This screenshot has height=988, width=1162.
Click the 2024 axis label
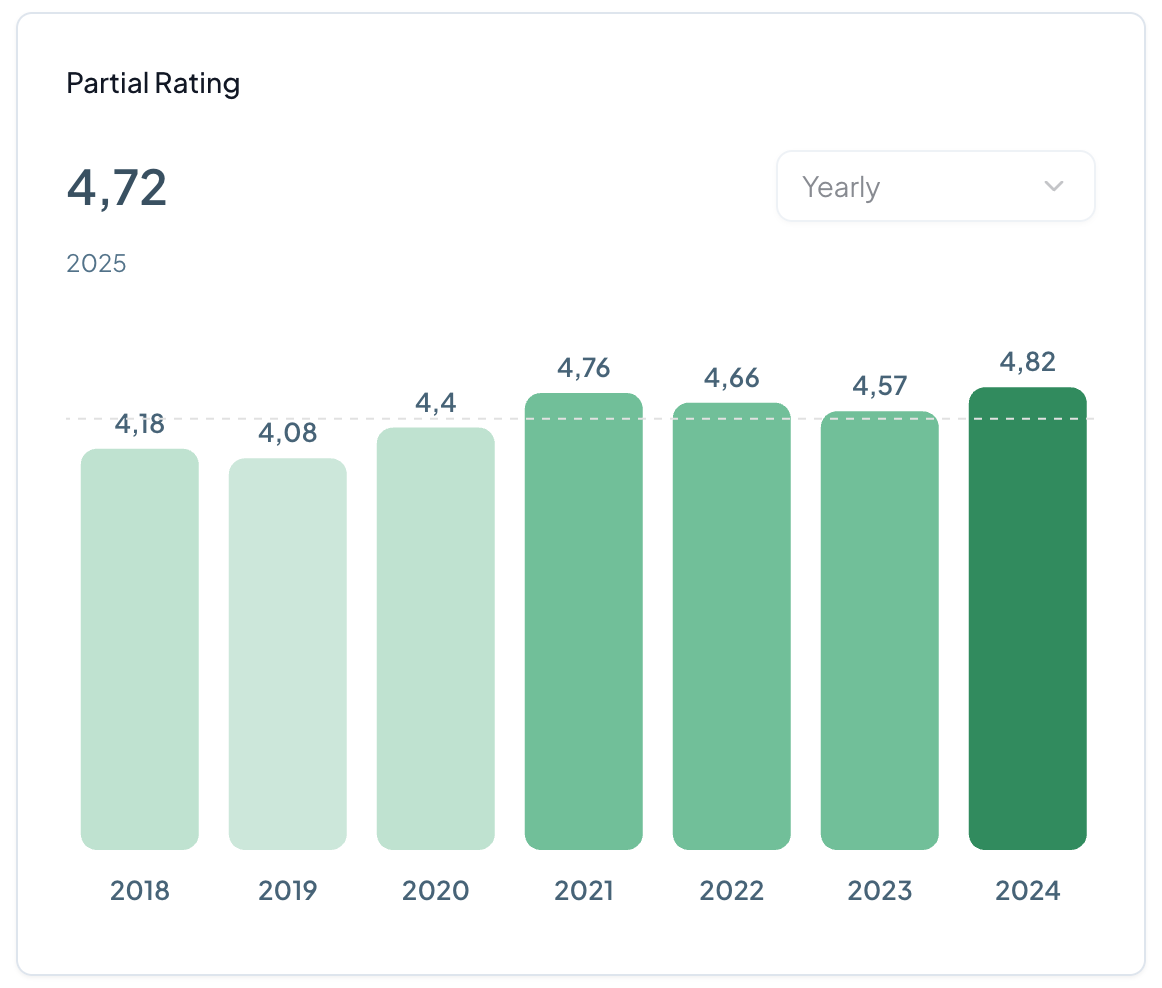pyautogui.click(x=1028, y=890)
